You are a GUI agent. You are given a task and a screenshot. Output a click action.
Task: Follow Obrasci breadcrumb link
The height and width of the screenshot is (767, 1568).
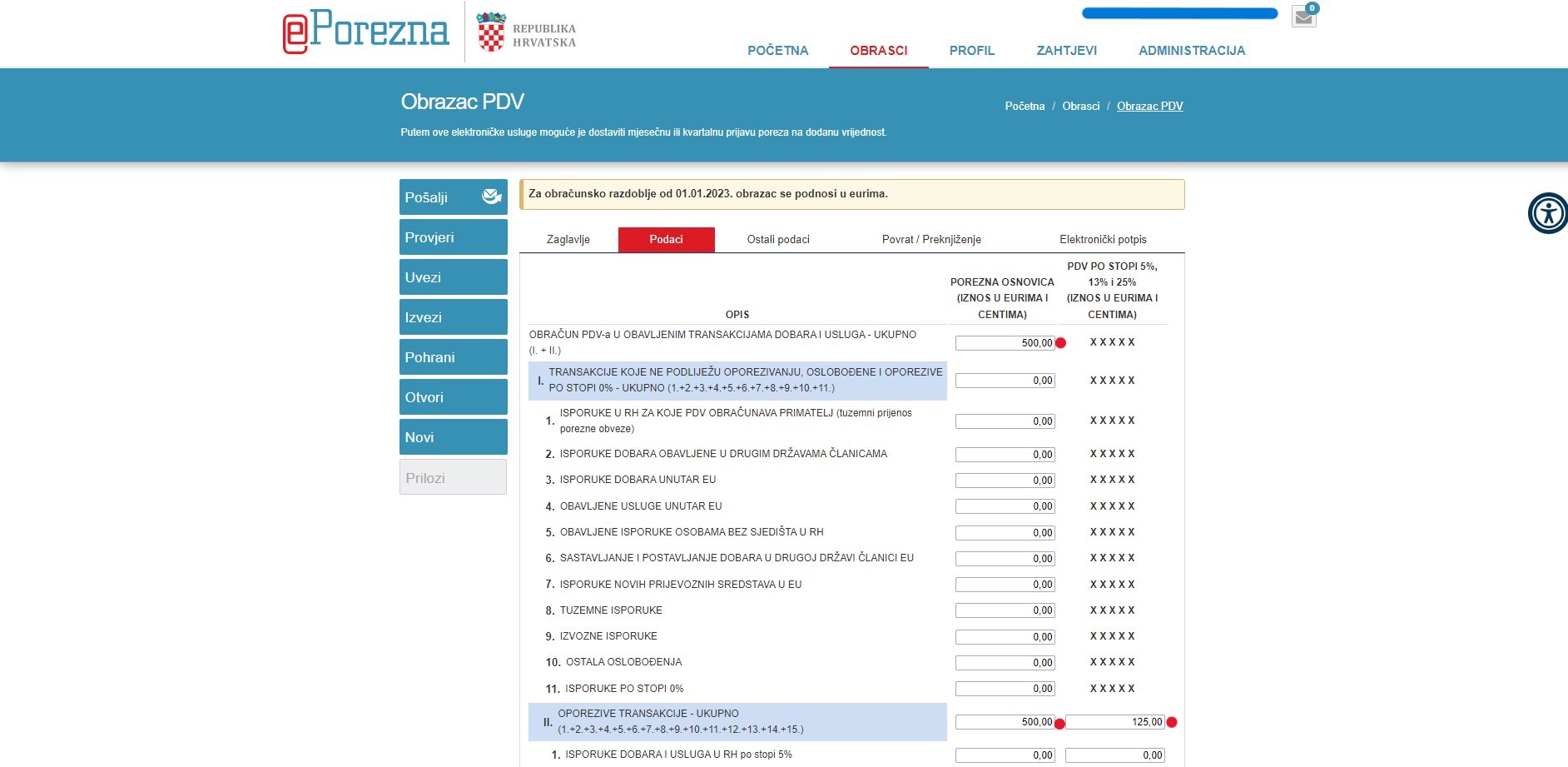pyautogui.click(x=1080, y=107)
